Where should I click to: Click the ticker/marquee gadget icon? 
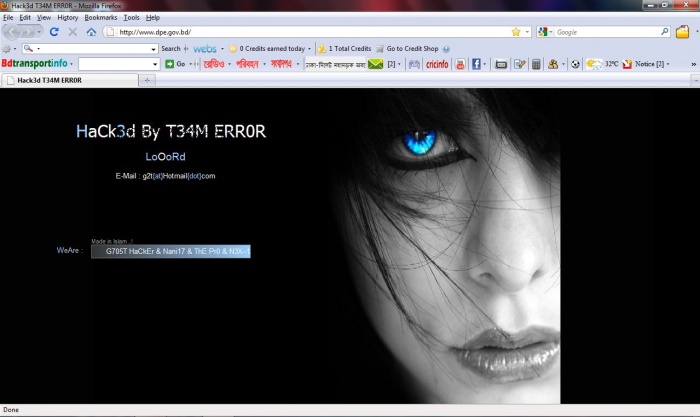click(x=501, y=64)
